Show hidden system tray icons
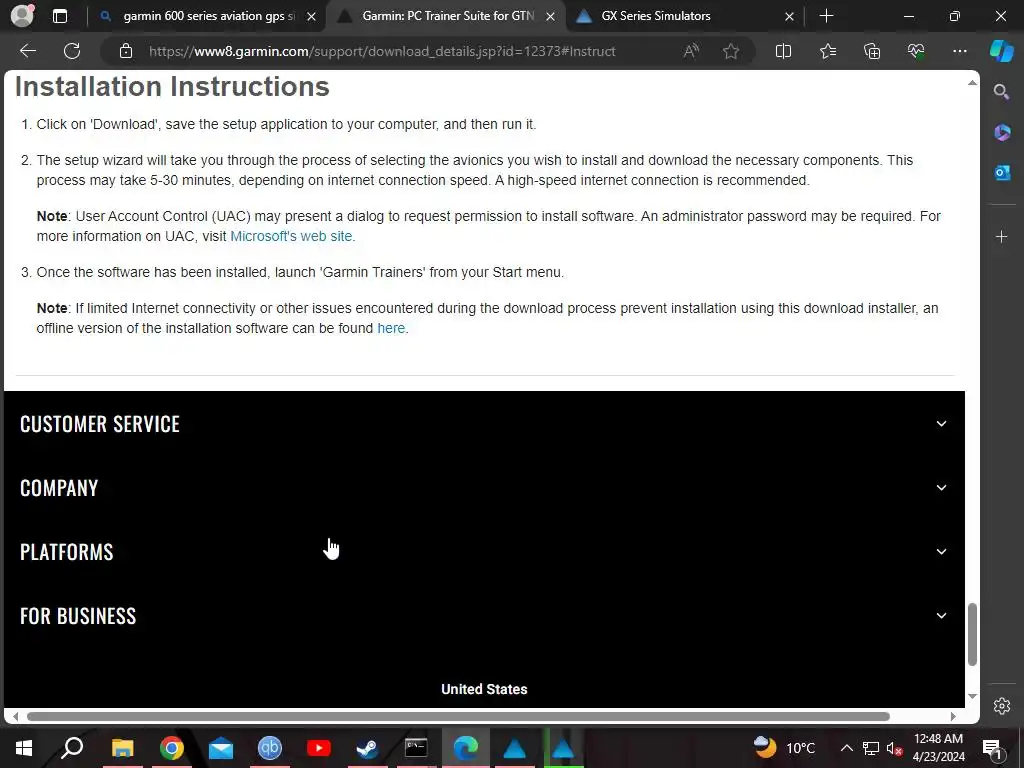The width and height of the screenshot is (1024, 768). 846,748
